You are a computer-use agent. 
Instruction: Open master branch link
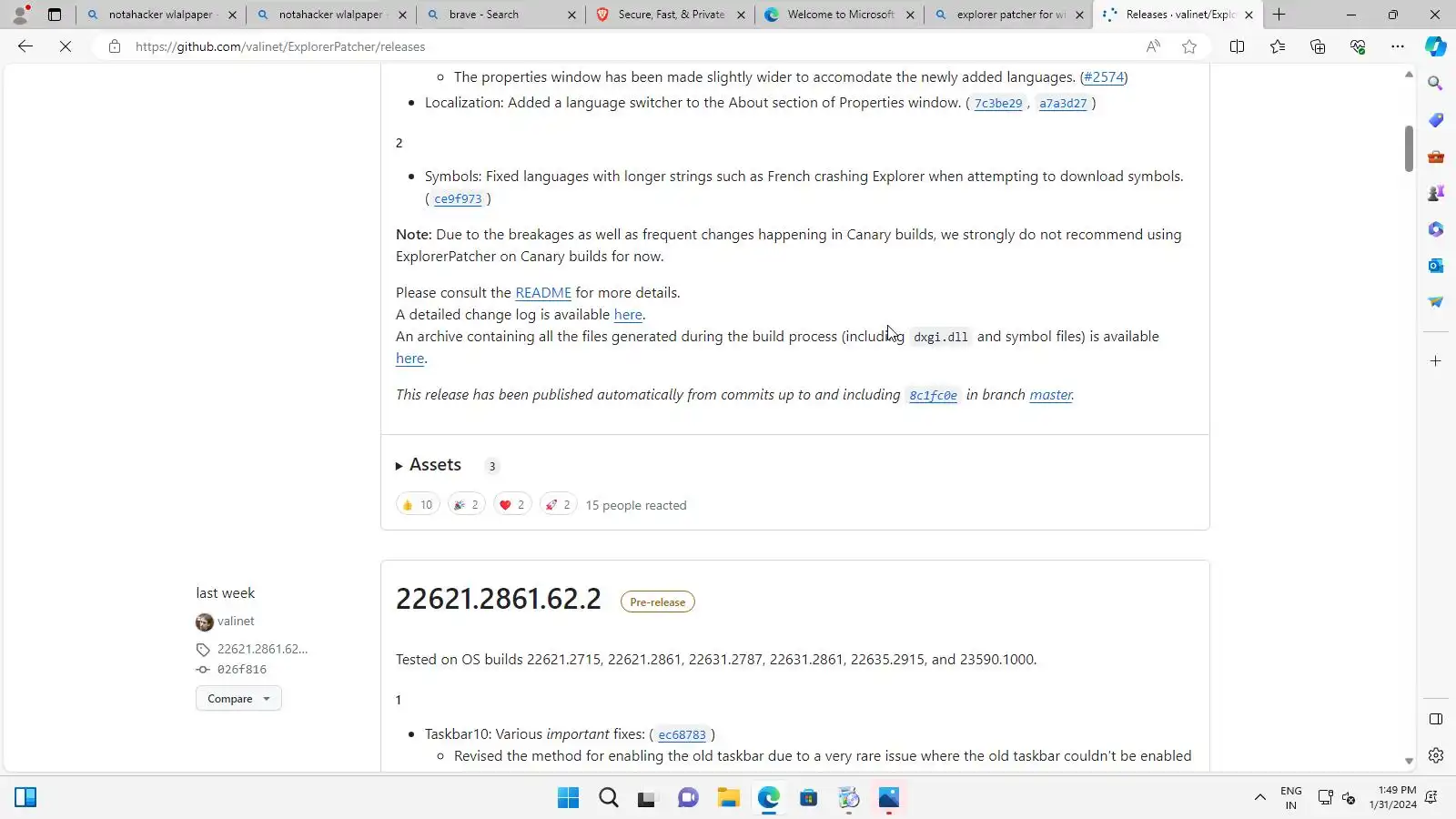[x=1051, y=395]
